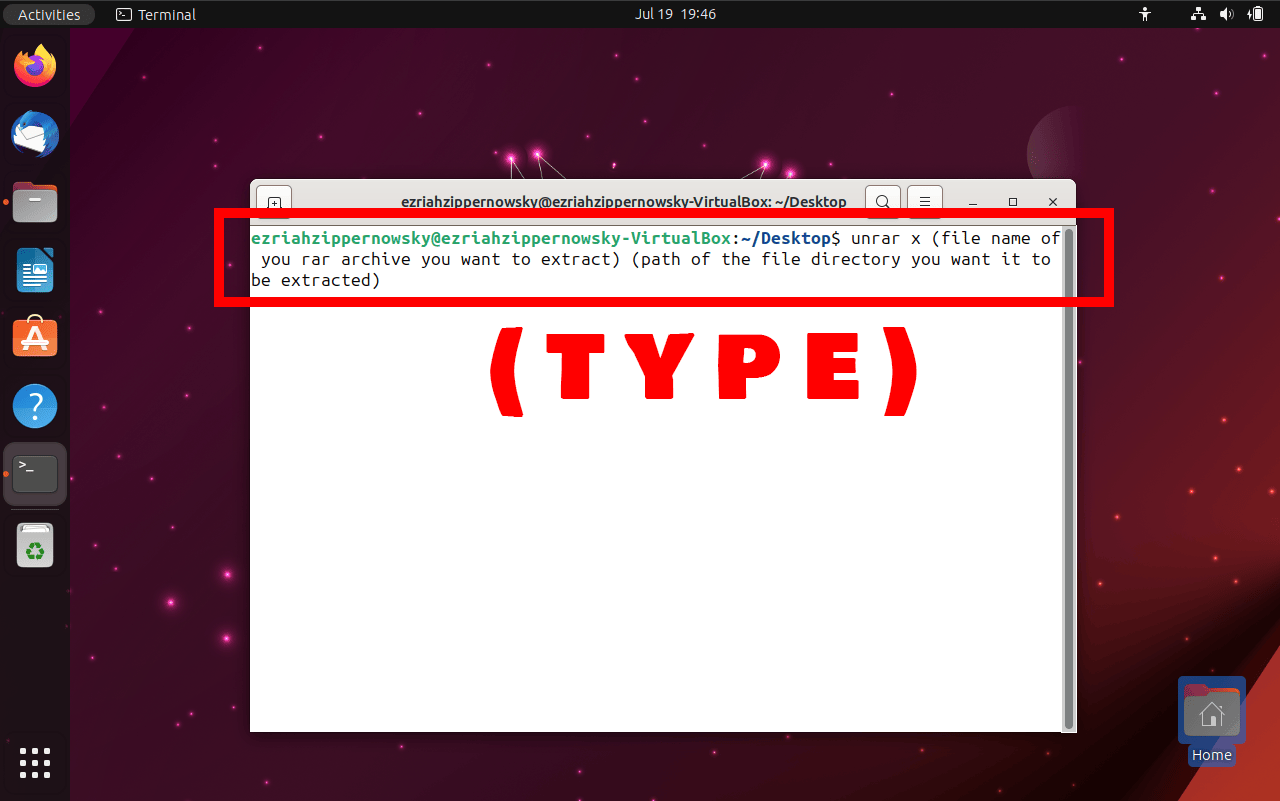
Task: Open Ubuntu Software center
Action: click(x=35, y=337)
